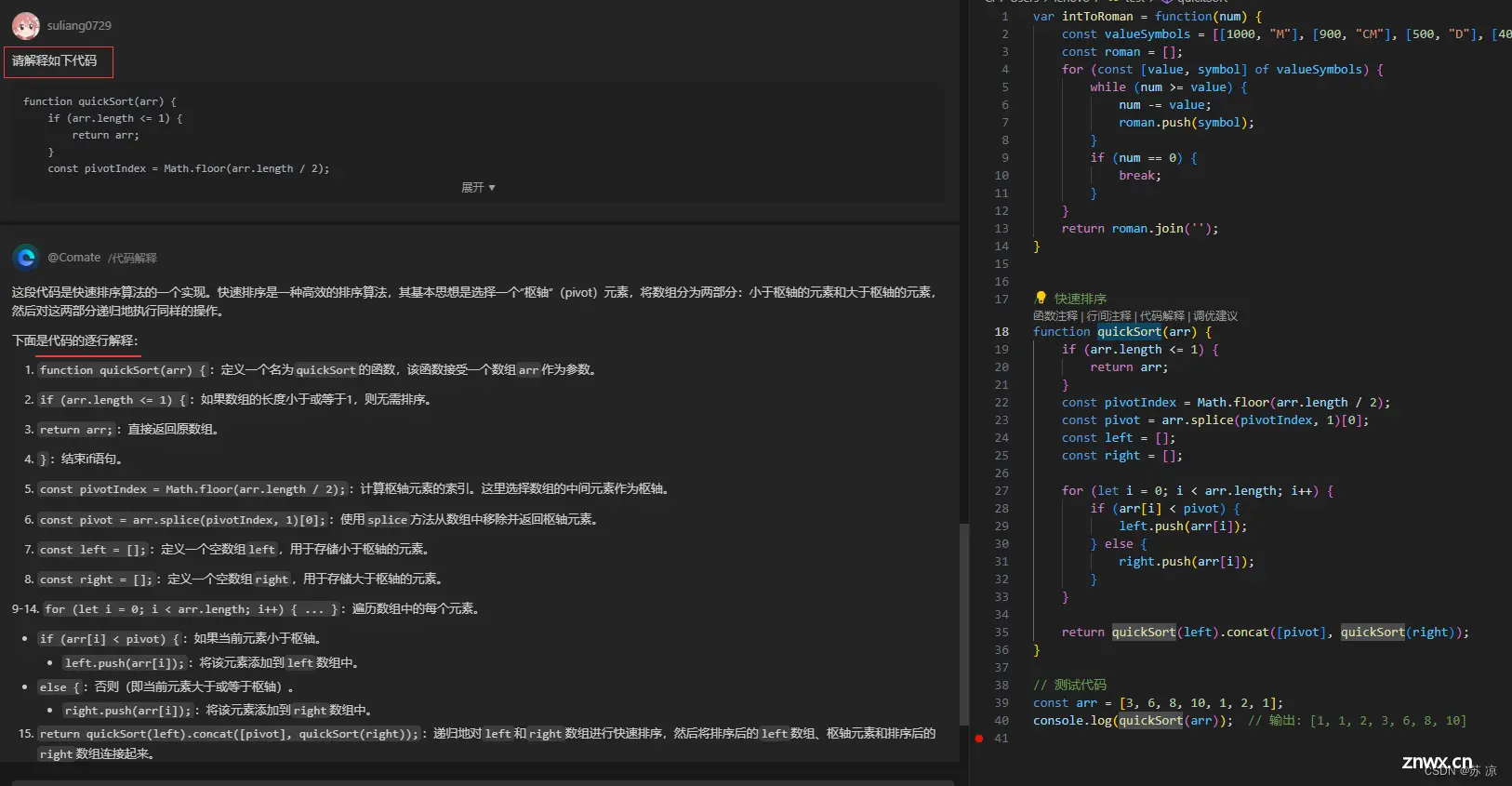Viewport: 1512px width, 786px height.
Task: Click explanation item 7 'const left = [];' snippet
Action: (93, 550)
